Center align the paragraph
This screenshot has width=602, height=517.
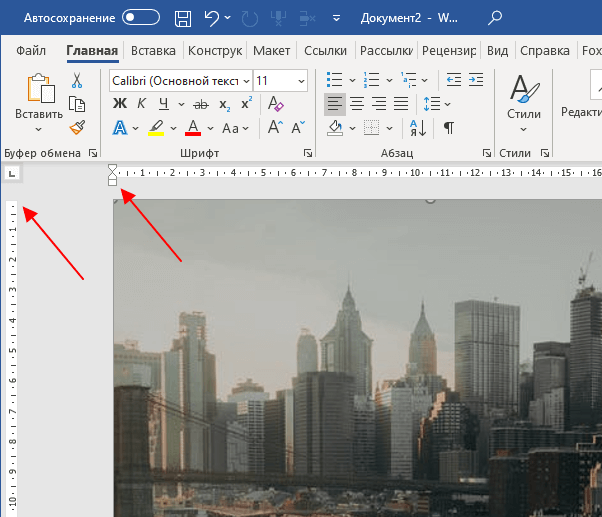pos(356,104)
